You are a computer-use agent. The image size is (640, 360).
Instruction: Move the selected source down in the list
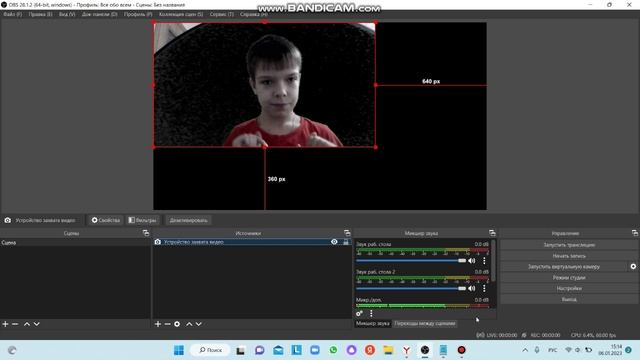[x=199, y=324]
